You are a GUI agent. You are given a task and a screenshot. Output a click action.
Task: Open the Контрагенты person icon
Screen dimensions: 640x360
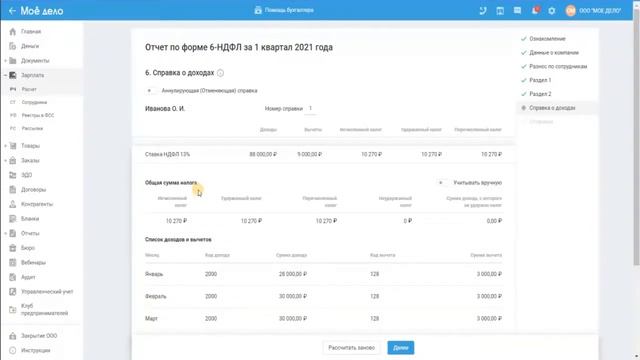click(x=13, y=204)
